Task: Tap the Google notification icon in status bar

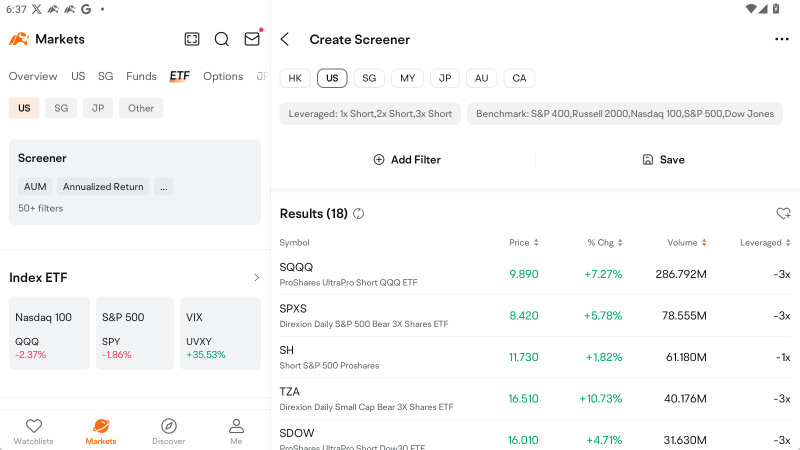Action: tap(86, 9)
